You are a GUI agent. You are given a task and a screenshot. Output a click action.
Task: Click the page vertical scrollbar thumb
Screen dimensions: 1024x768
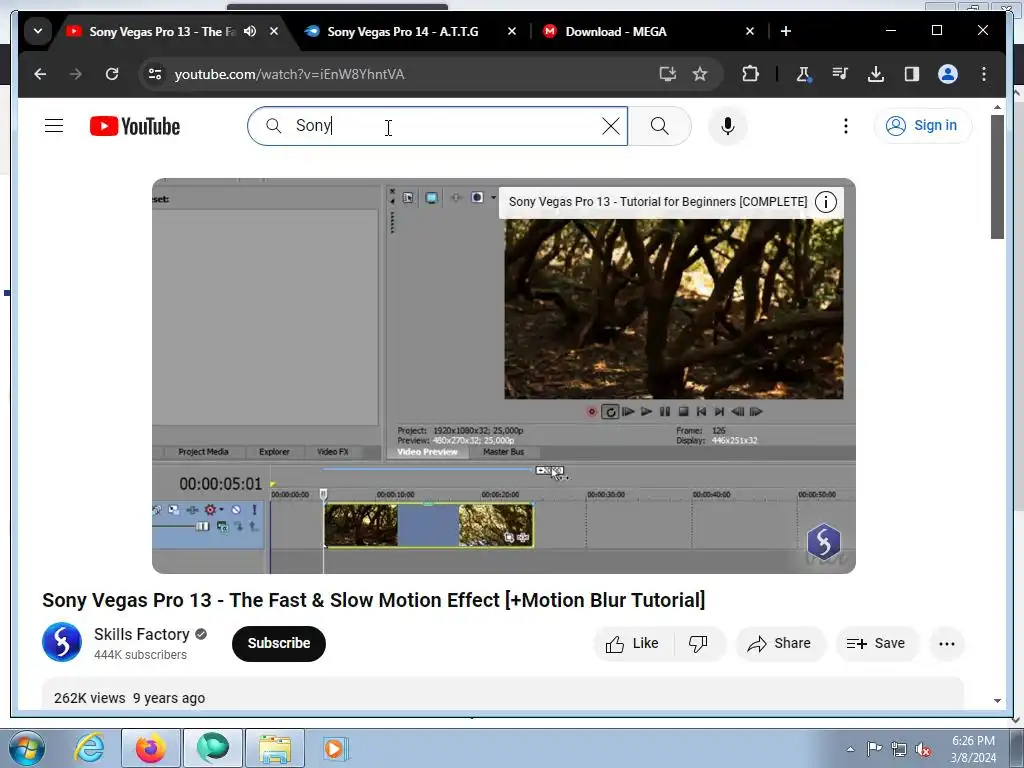(x=997, y=176)
